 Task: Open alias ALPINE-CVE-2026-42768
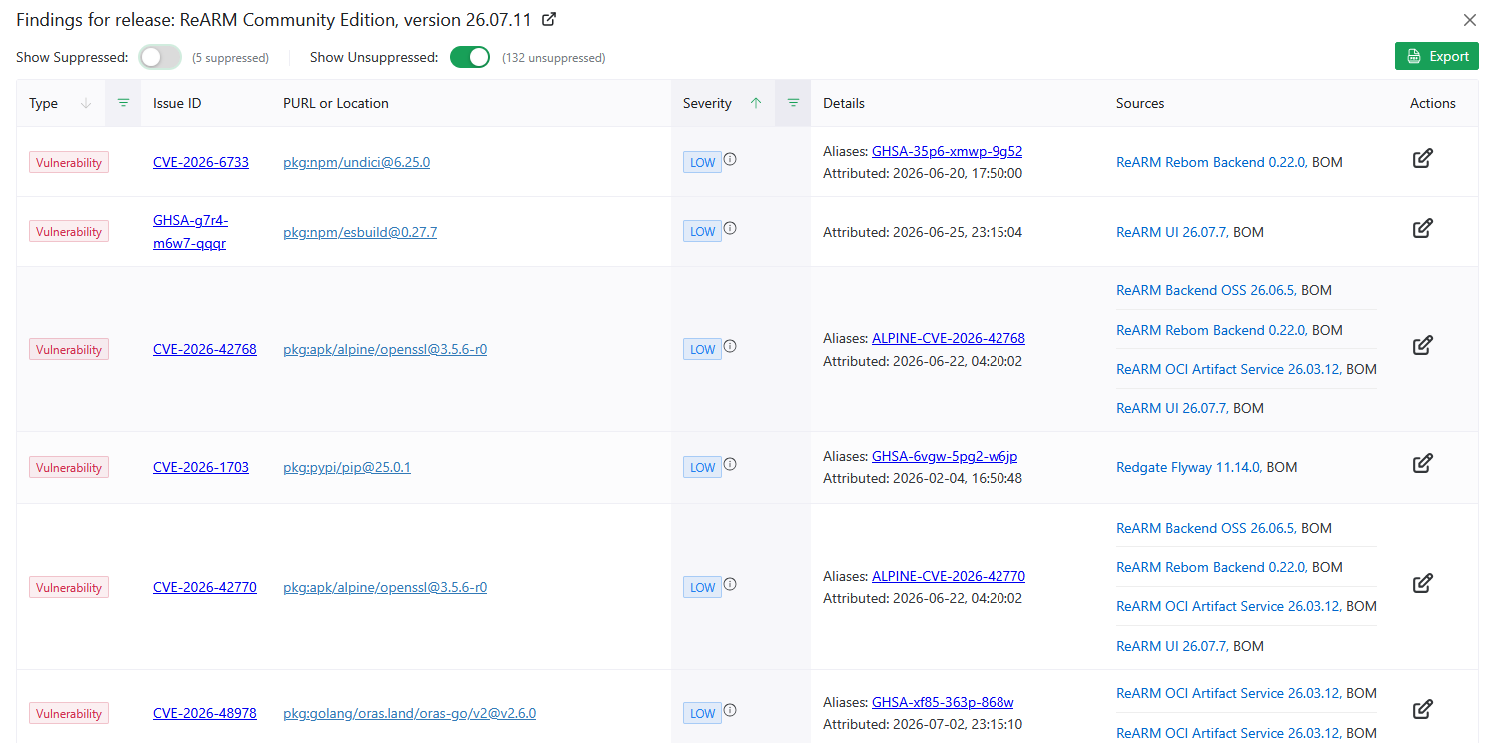coord(948,338)
